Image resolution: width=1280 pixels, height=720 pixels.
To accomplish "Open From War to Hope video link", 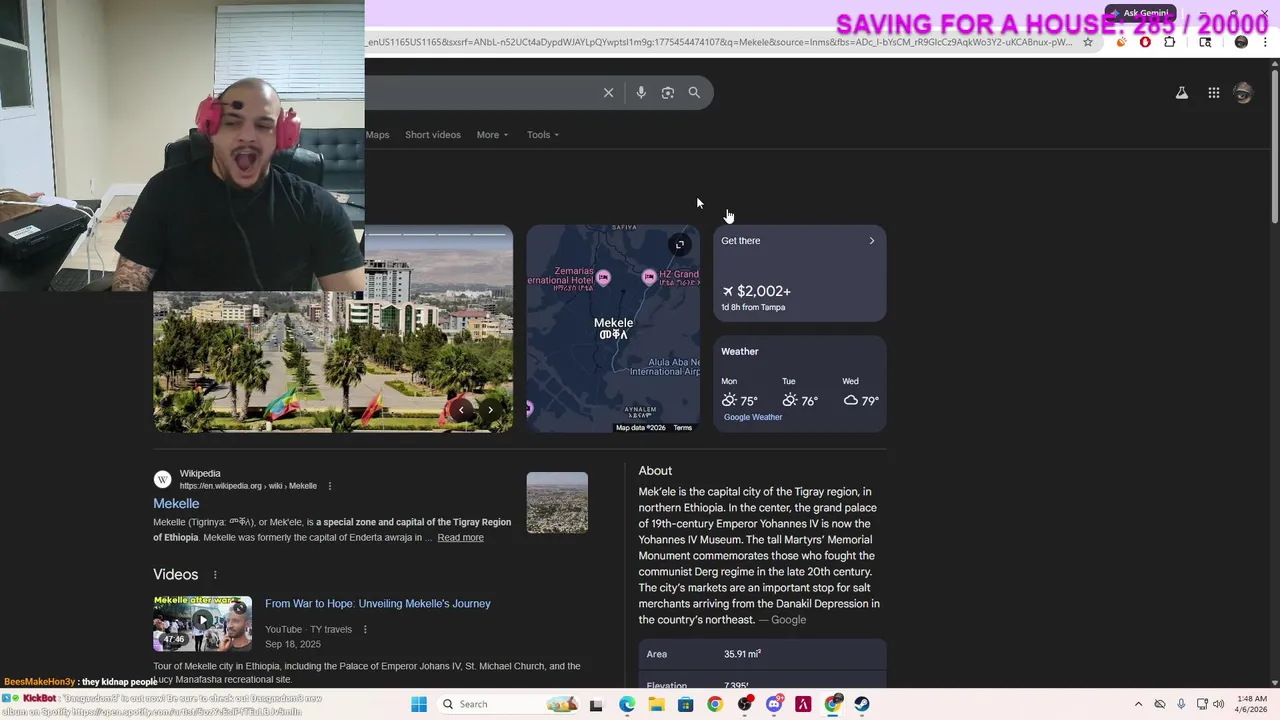I will point(378,604).
